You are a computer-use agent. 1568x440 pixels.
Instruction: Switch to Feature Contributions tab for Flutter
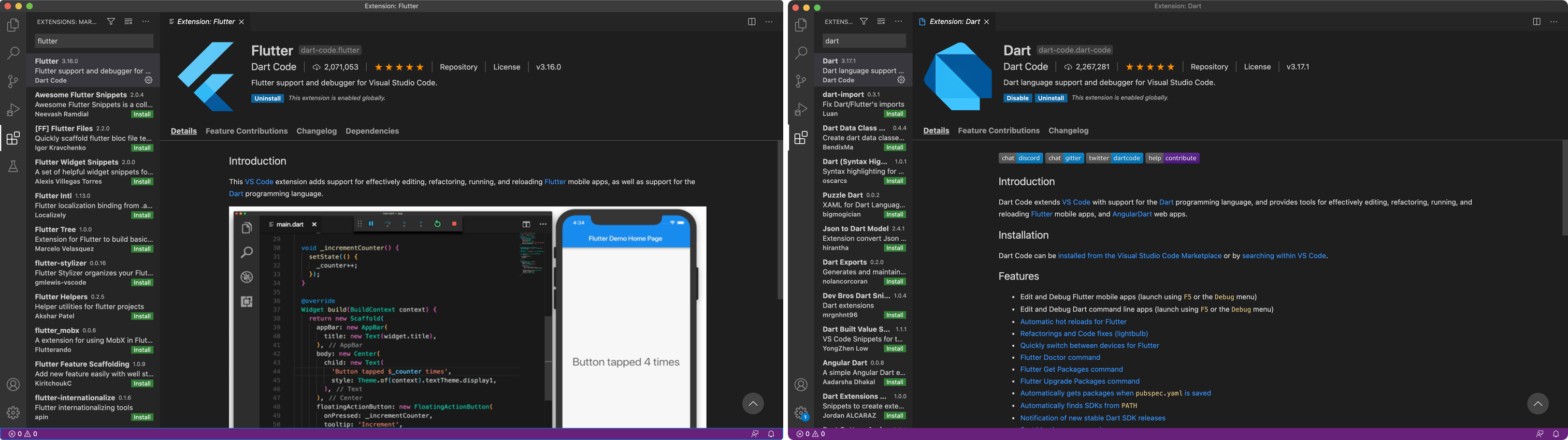[247, 131]
